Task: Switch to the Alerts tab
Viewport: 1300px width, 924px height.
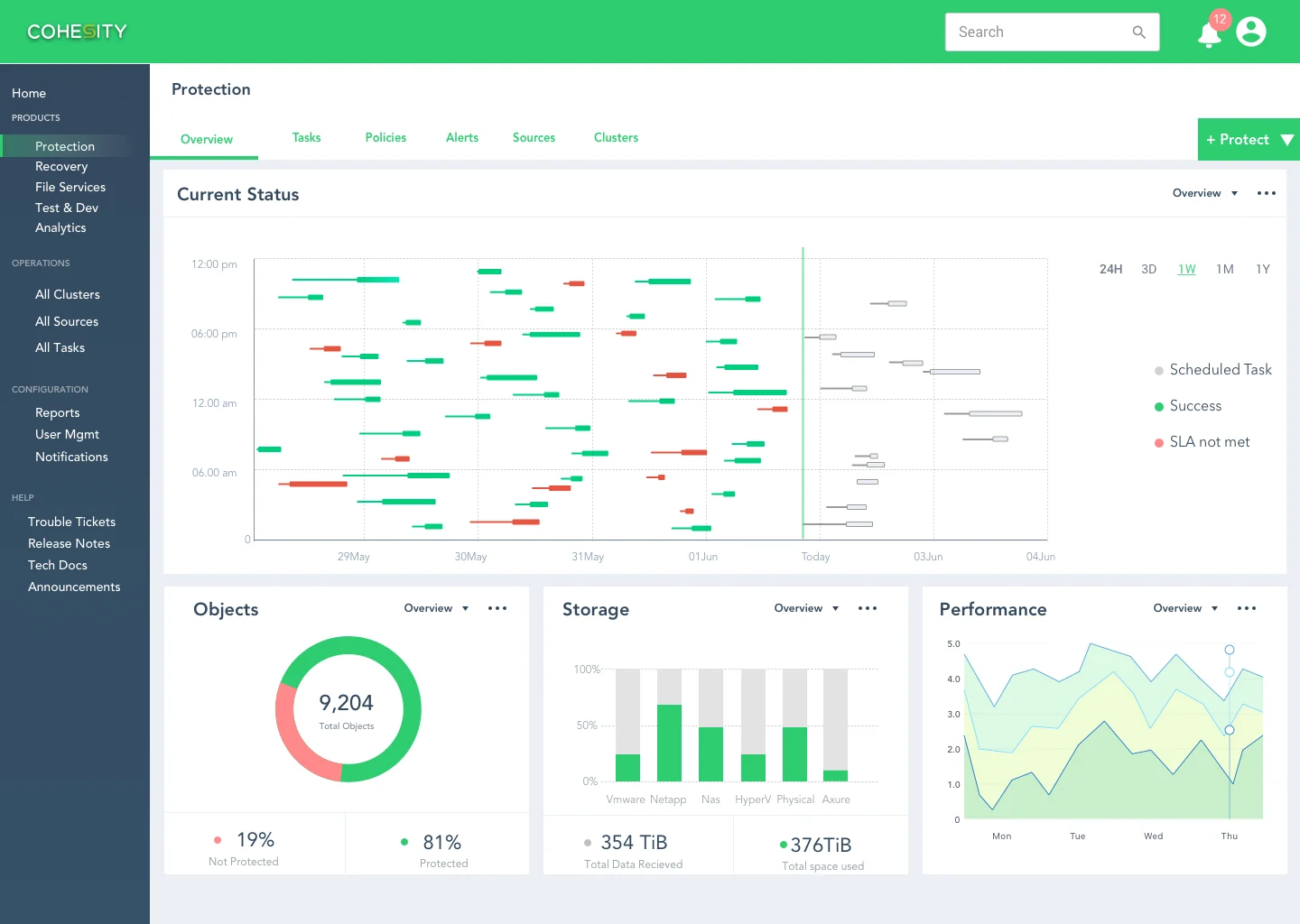Action: pyautogui.click(x=462, y=137)
